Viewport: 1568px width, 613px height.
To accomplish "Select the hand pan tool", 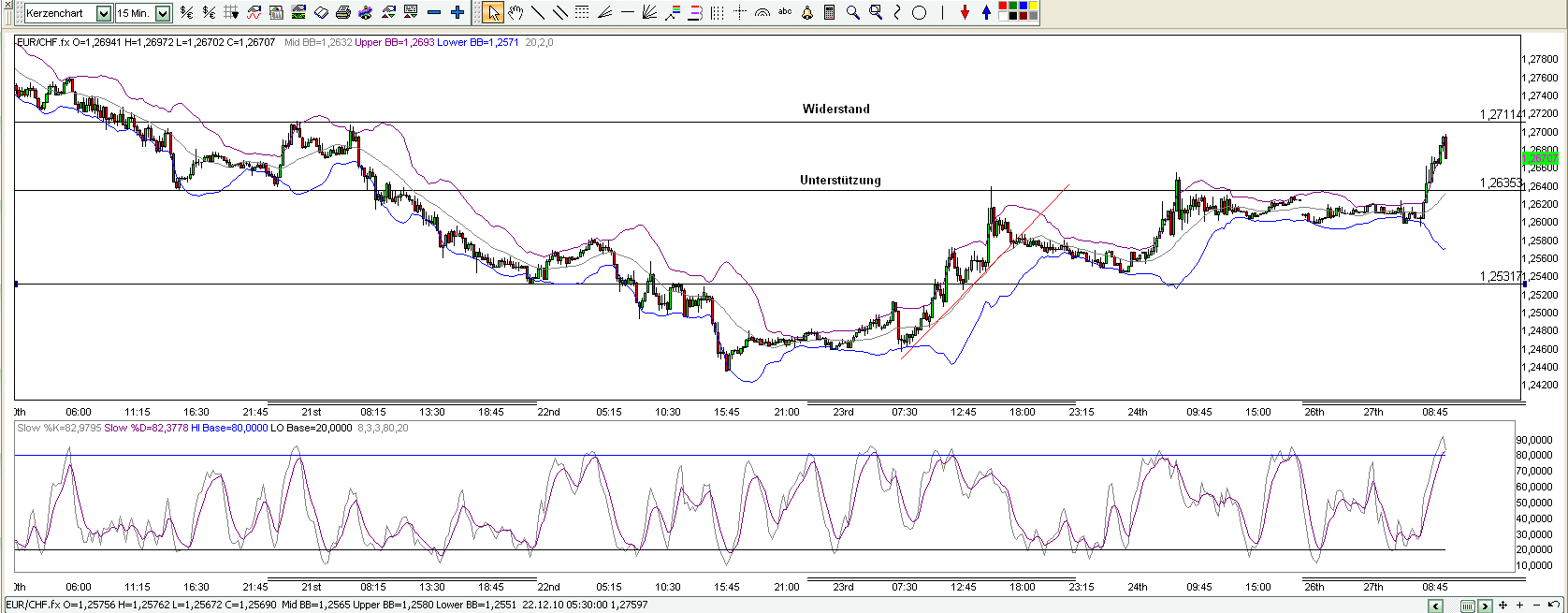I will point(515,13).
